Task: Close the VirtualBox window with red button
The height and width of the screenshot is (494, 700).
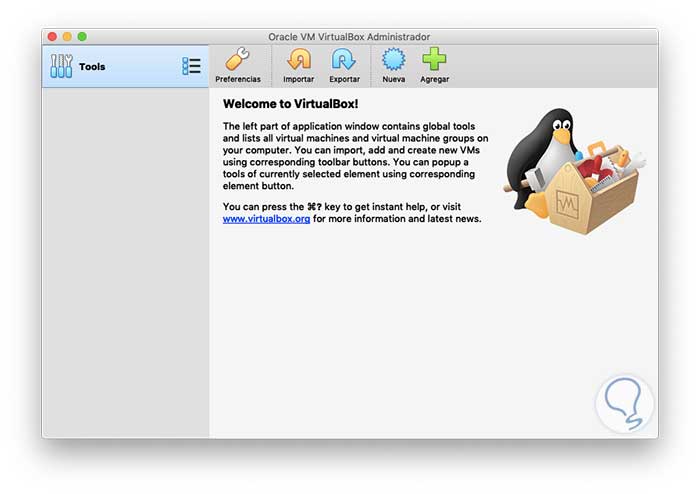Action: tap(52, 37)
